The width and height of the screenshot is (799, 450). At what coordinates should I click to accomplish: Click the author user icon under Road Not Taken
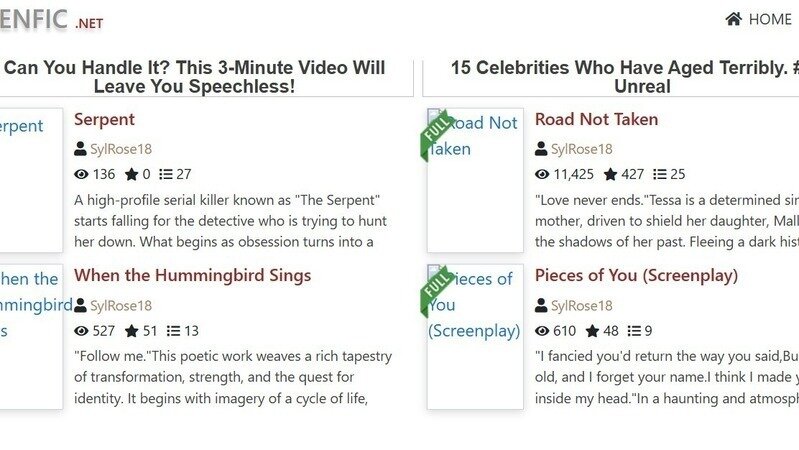541,149
